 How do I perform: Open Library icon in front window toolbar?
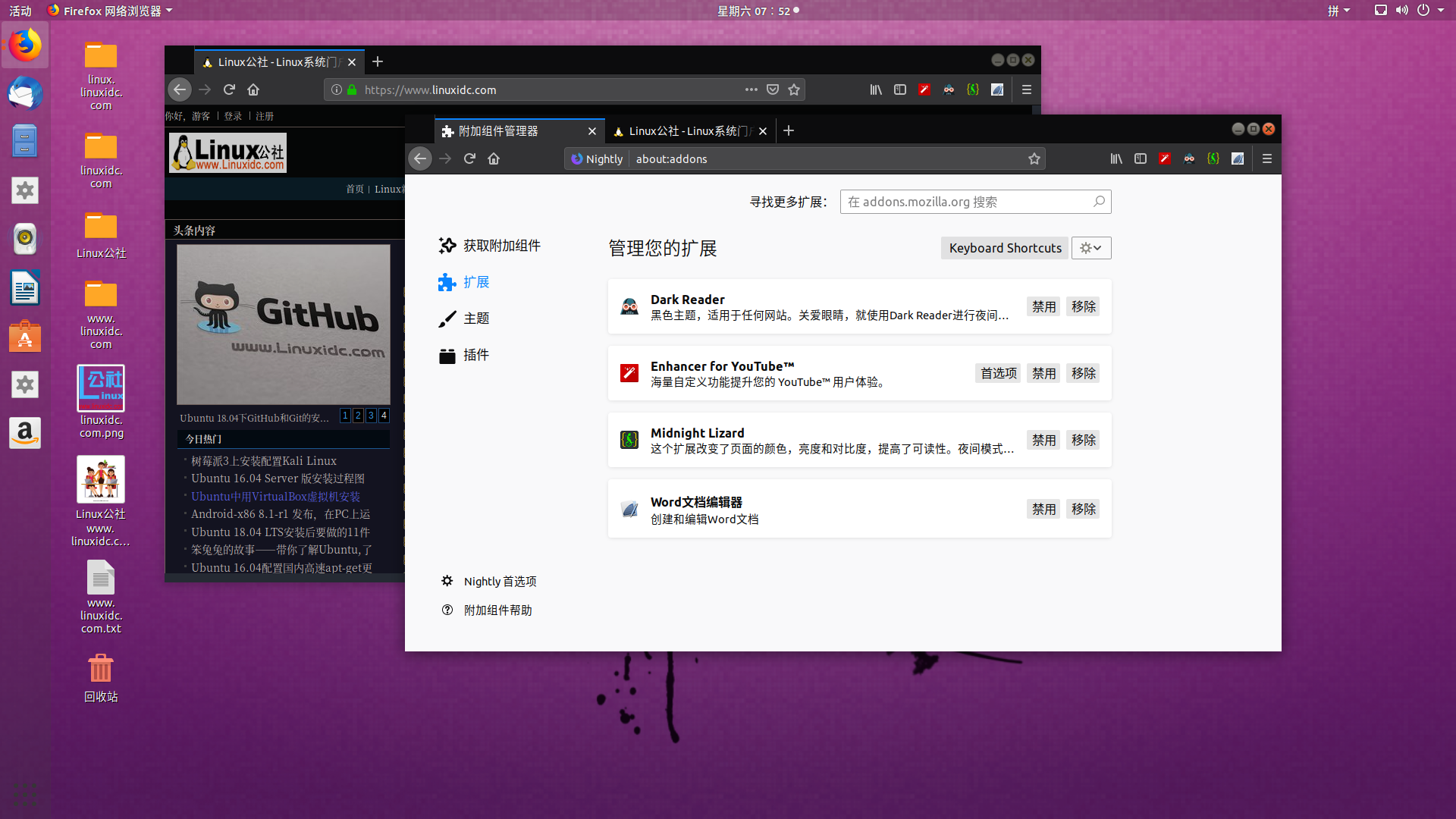coord(1116,158)
